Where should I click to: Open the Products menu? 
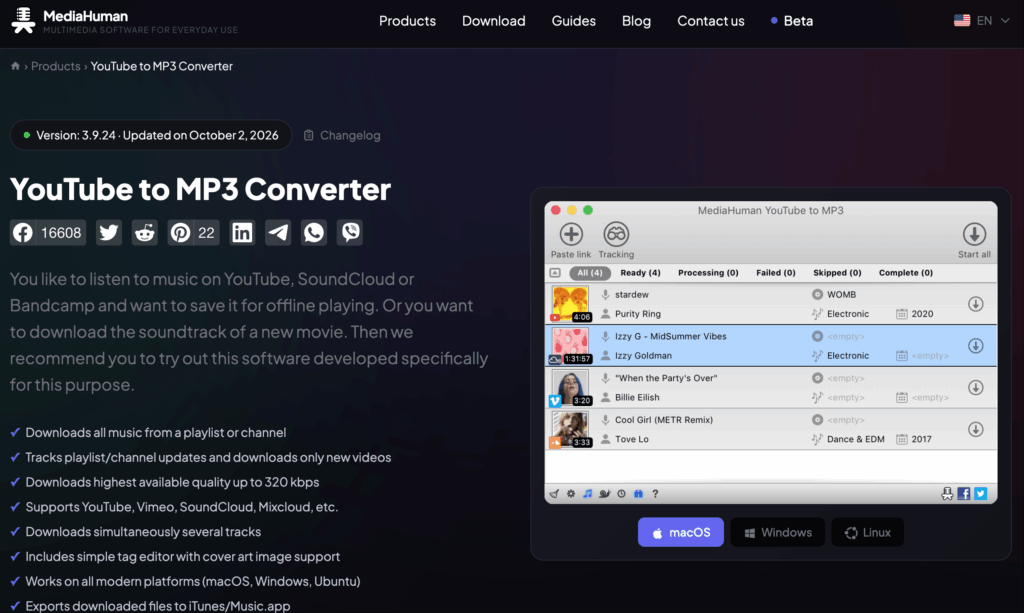coord(408,21)
